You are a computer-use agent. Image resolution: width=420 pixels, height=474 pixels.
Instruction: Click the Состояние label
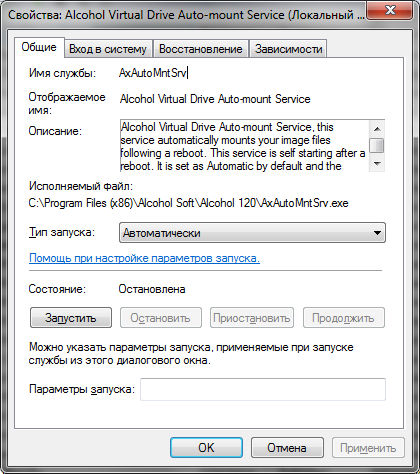click(x=57, y=289)
